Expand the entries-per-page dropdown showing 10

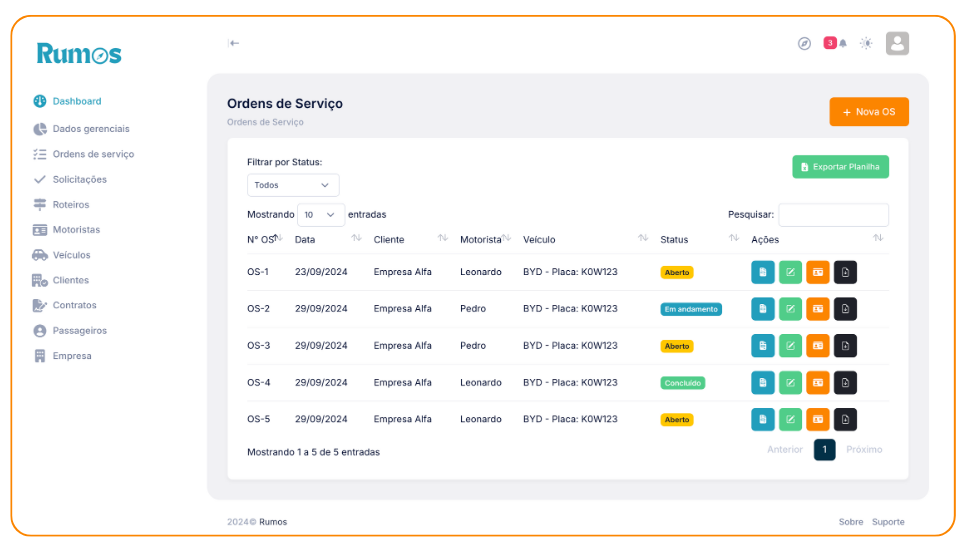[x=321, y=215]
